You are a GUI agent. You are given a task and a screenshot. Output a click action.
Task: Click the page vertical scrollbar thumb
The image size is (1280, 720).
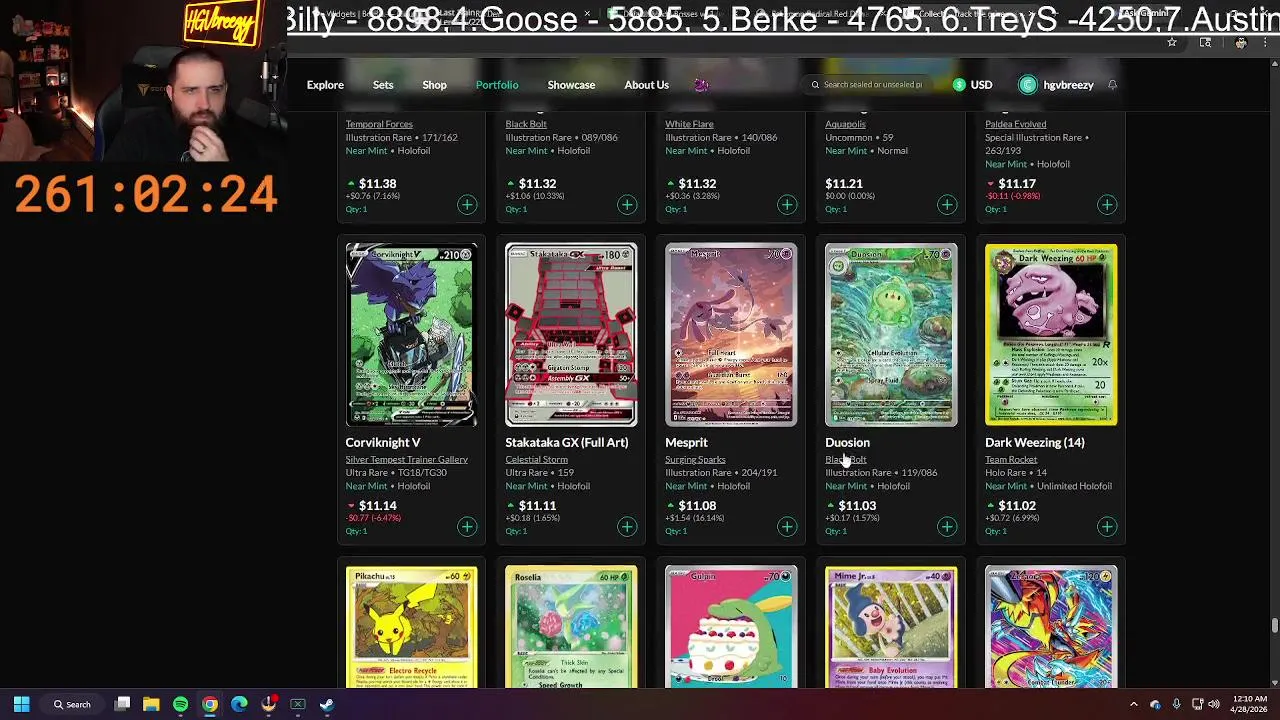(x=1274, y=626)
